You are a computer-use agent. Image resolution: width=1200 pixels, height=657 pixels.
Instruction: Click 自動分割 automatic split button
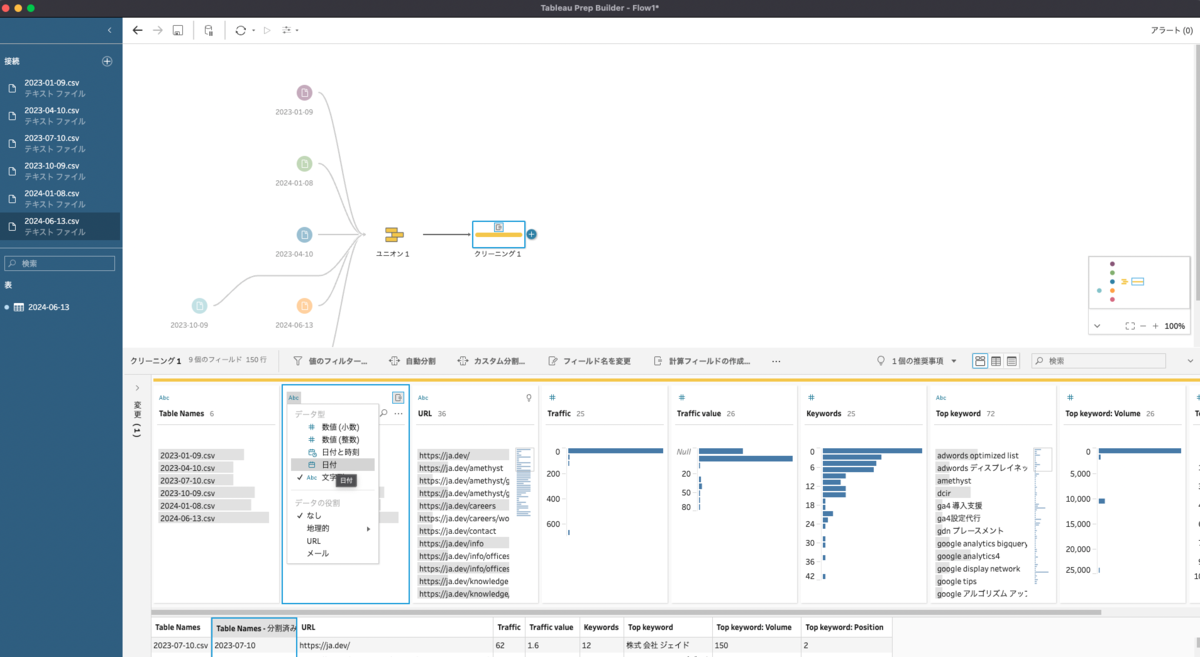click(x=412, y=361)
